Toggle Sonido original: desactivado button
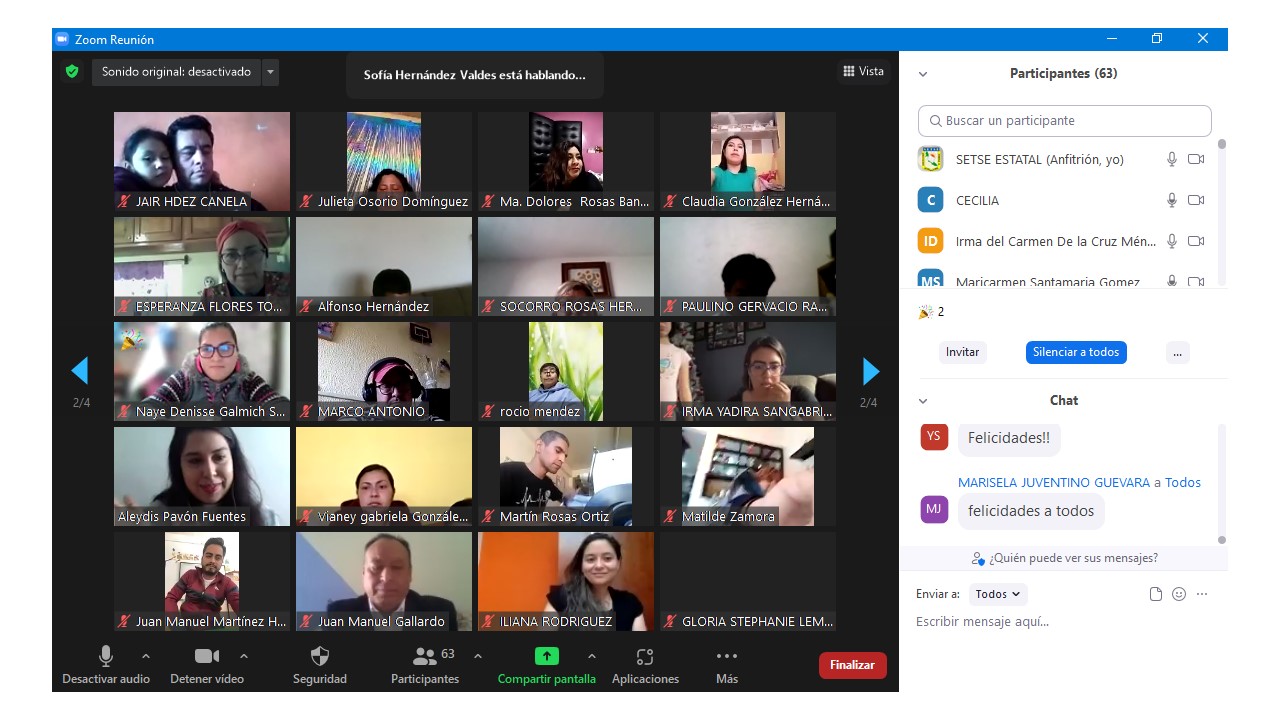The image size is (1280, 720). 176,72
